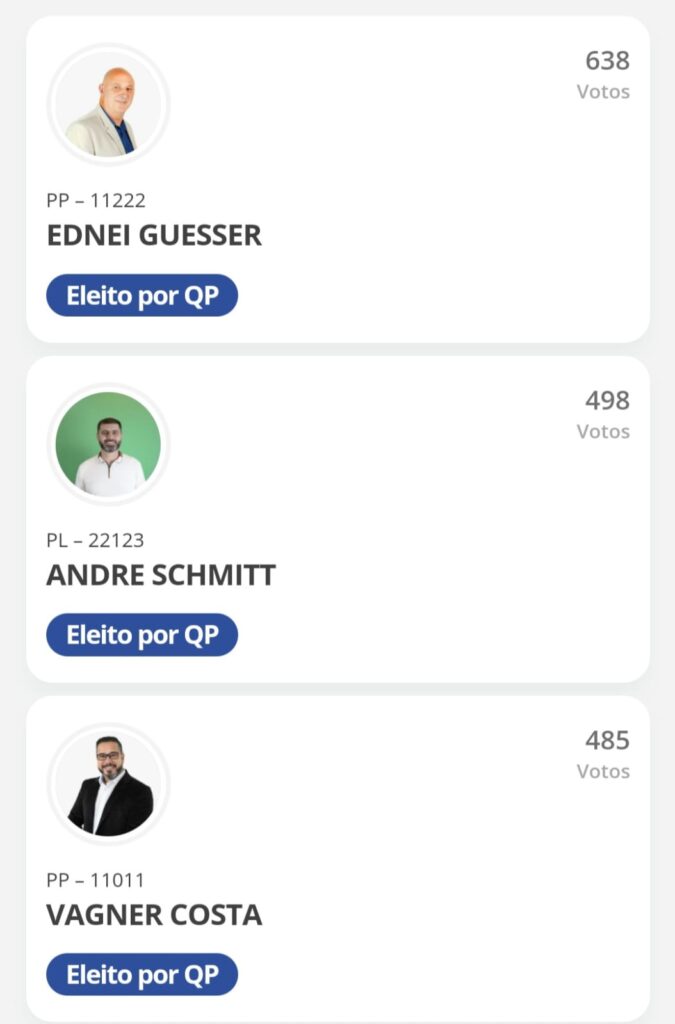
Task: Click the 'Votos' label under 485
Action: point(603,772)
